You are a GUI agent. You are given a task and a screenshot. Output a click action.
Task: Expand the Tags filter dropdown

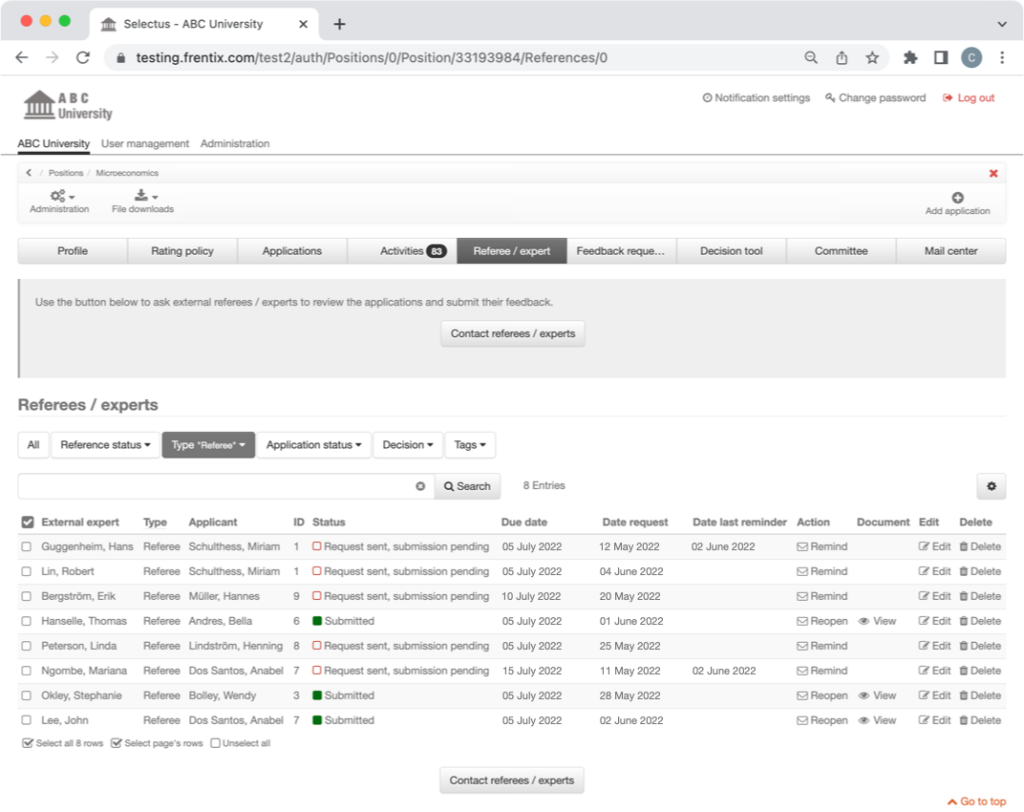point(469,445)
